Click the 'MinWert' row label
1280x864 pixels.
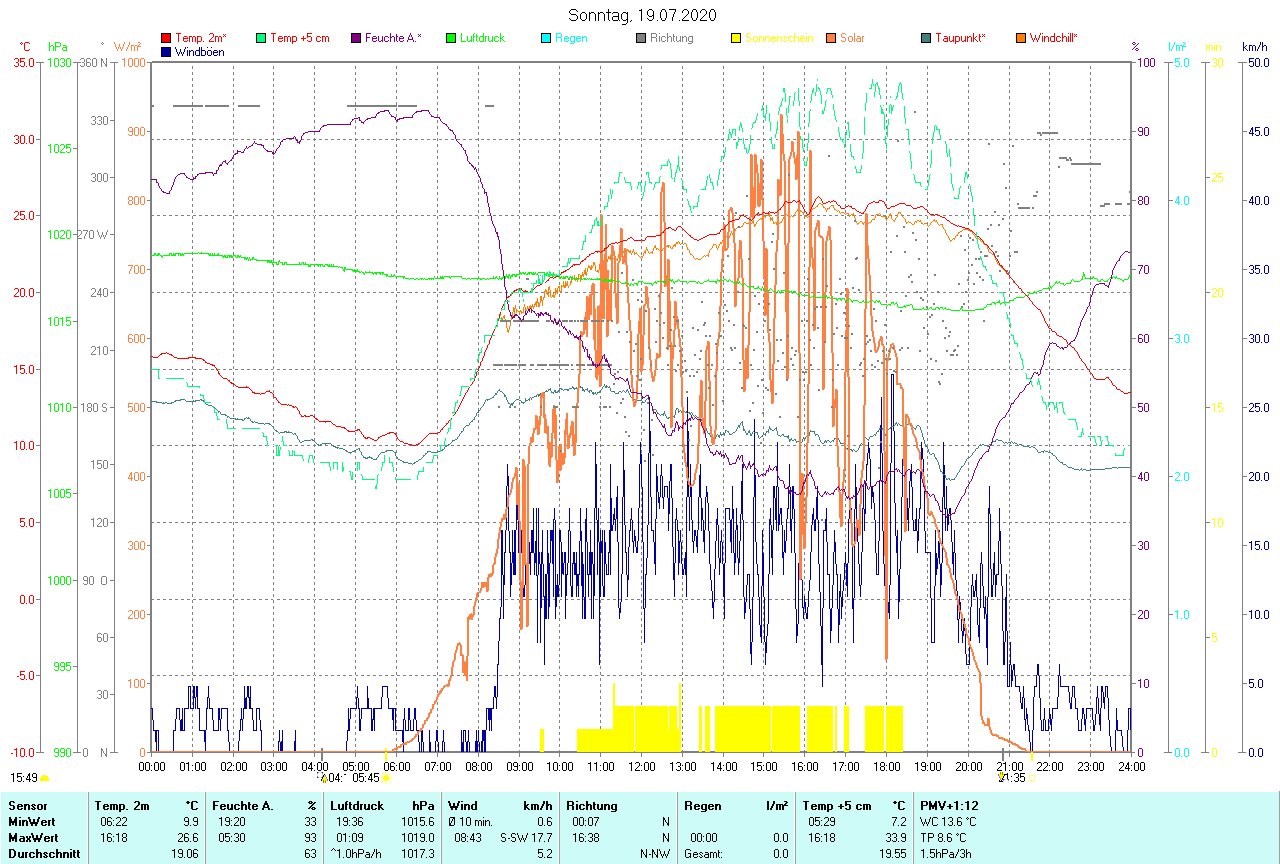(x=31, y=821)
